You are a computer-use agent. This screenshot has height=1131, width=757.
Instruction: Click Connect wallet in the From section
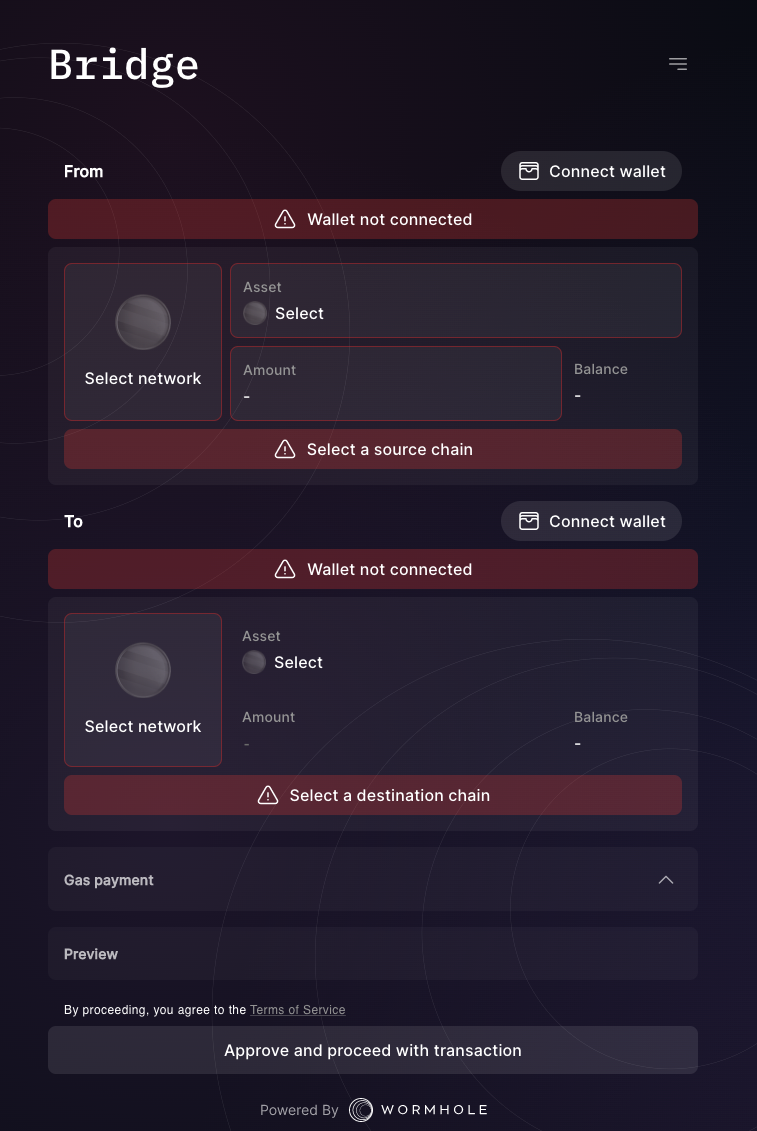591,171
